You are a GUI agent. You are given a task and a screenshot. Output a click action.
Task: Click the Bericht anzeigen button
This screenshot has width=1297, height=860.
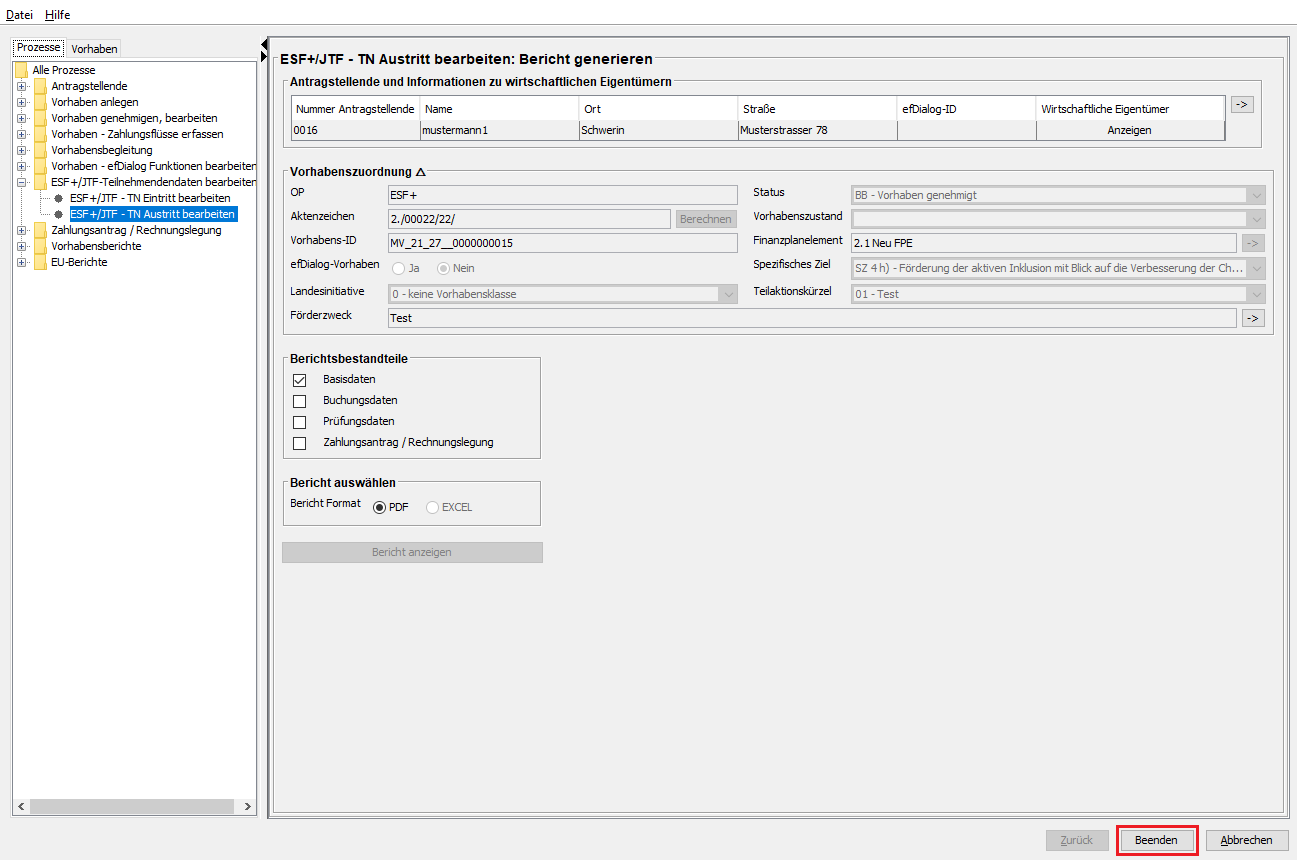pos(412,552)
